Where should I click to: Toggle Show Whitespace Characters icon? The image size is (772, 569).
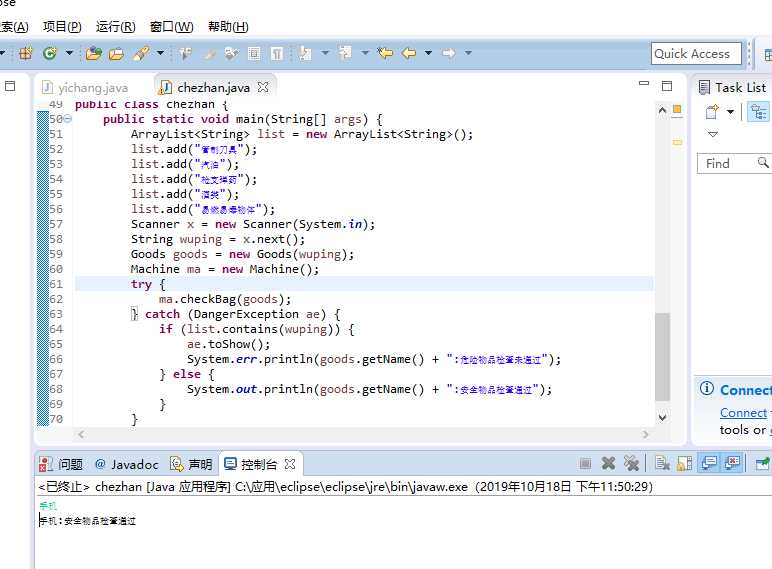[277, 53]
